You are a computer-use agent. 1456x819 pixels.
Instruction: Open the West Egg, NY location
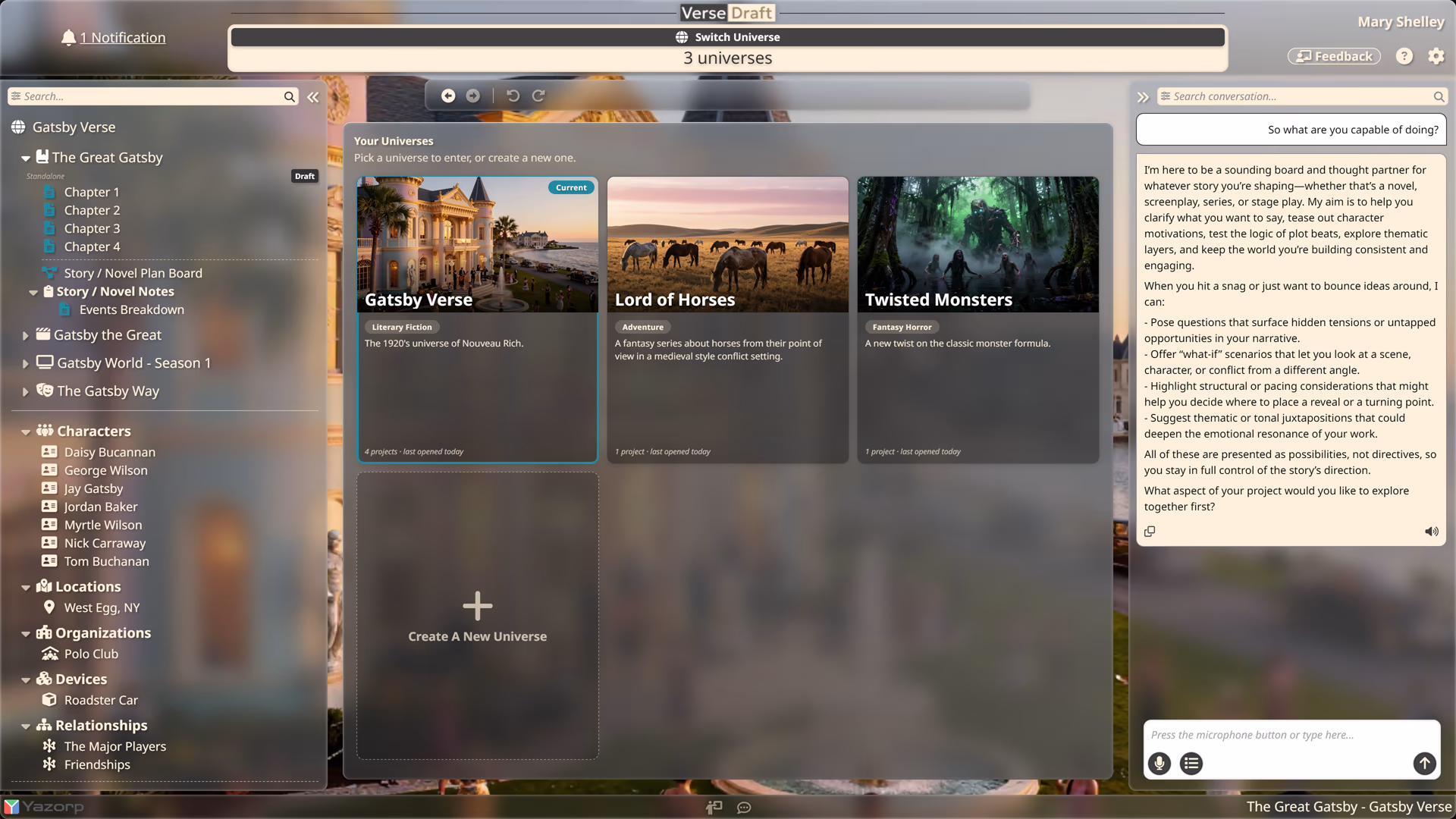(x=102, y=607)
